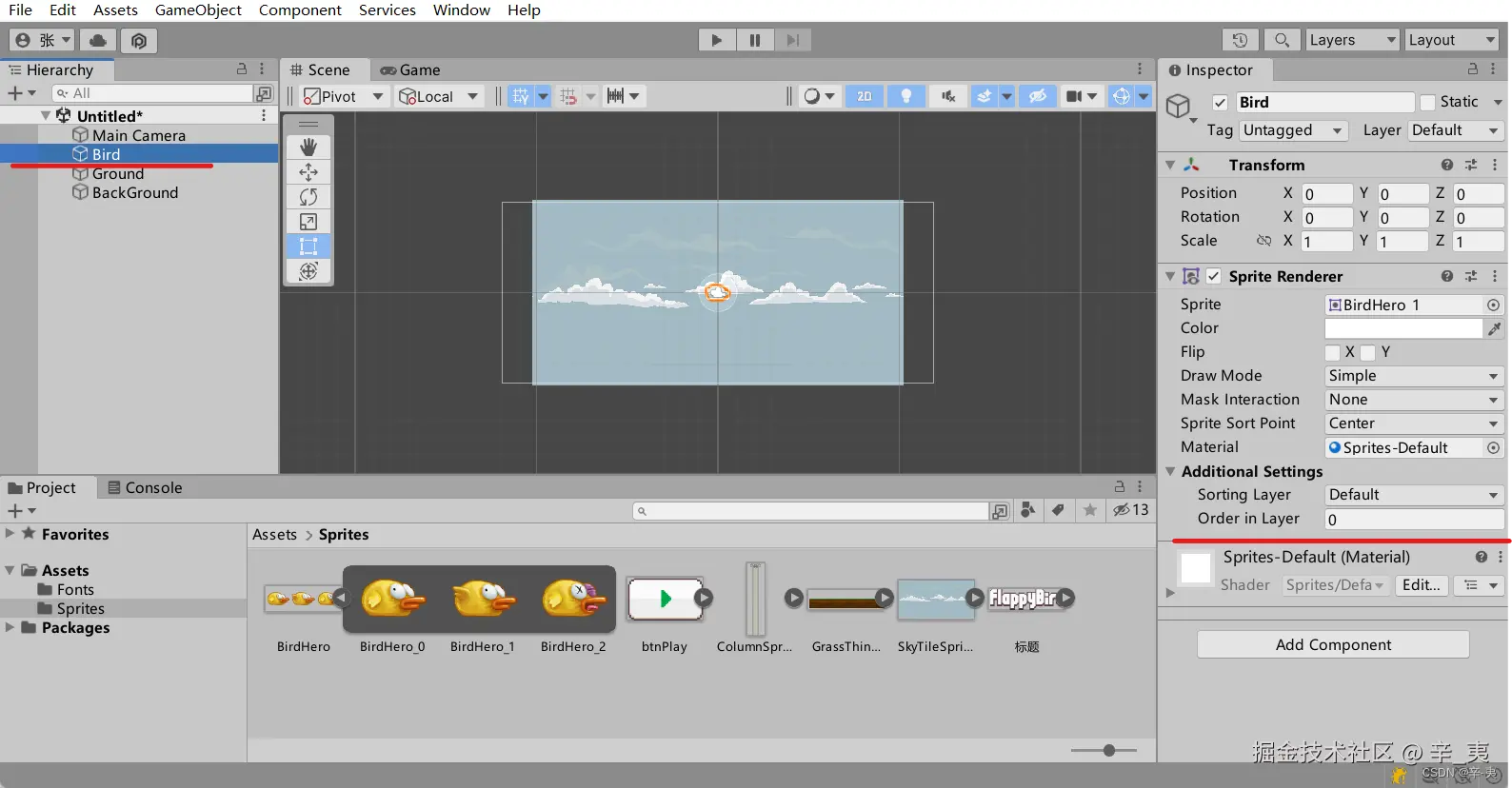Screen dimensions: 1512x788
Task: Open the GameObject menu
Action: (x=198, y=10)
